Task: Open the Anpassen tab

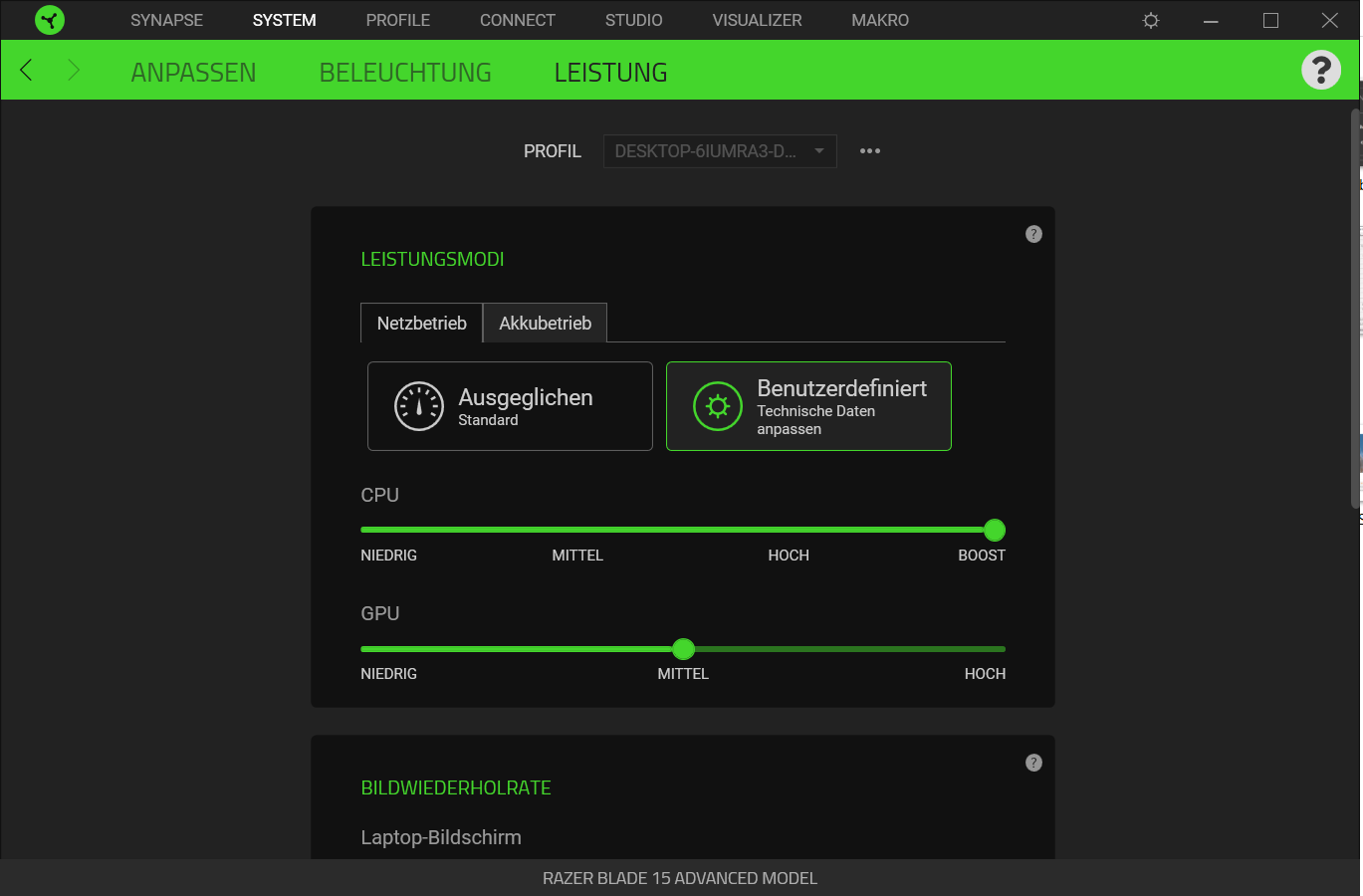Action: pos(193,73)
